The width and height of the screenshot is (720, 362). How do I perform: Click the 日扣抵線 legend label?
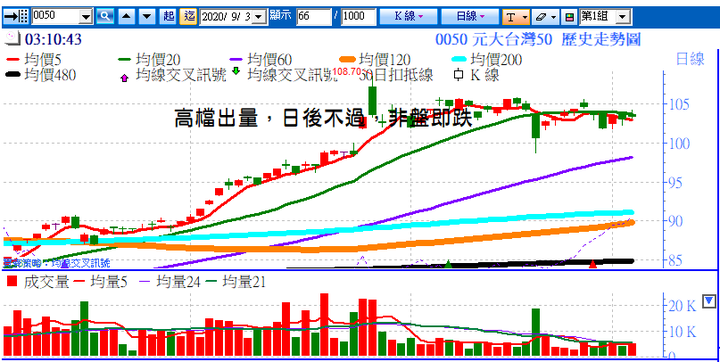coord(402,75)
